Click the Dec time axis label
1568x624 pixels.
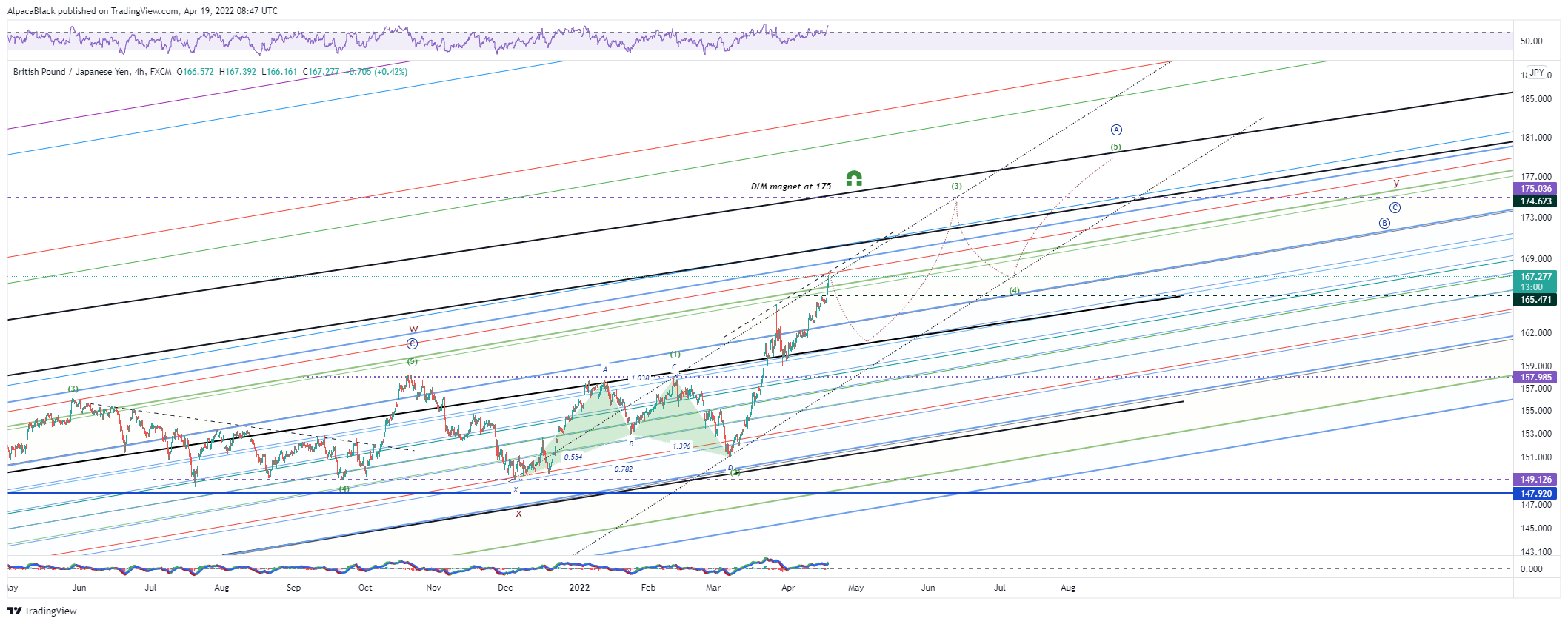click(505, 588)
